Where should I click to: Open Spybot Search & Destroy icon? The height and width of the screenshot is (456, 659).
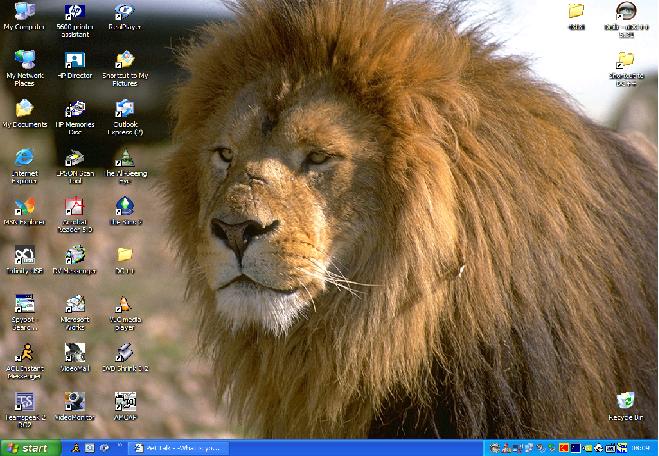[24, 304]
